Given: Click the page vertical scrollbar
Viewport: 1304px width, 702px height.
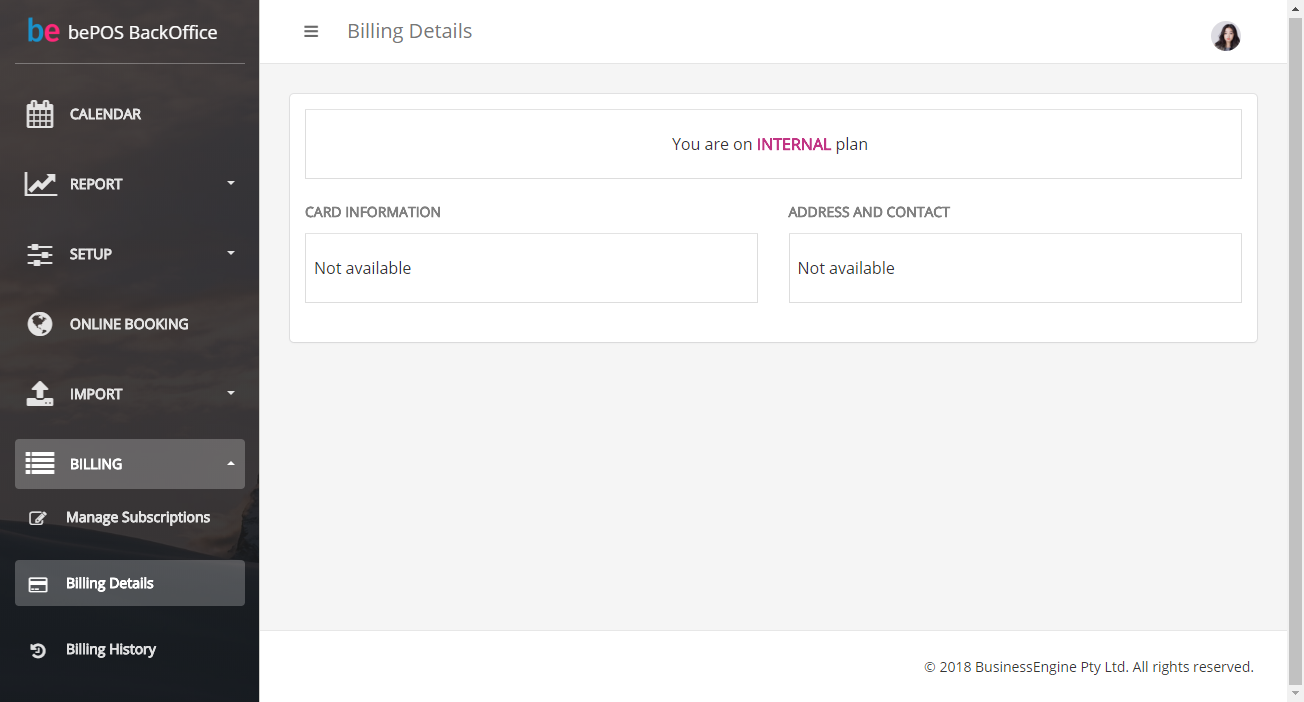Looking at the screenshot, I should (x=1296, y=351).
